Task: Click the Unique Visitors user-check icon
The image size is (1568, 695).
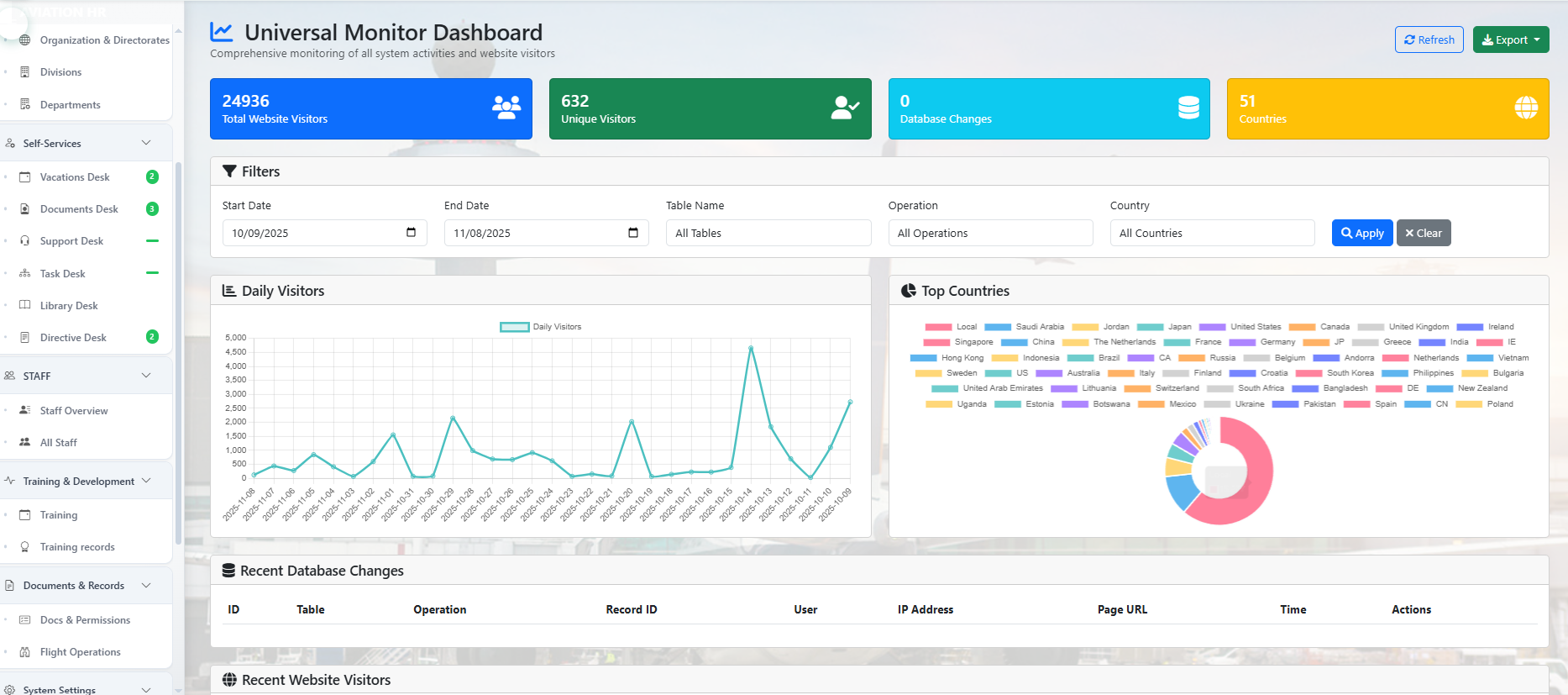Action: (x=845, y=108)
